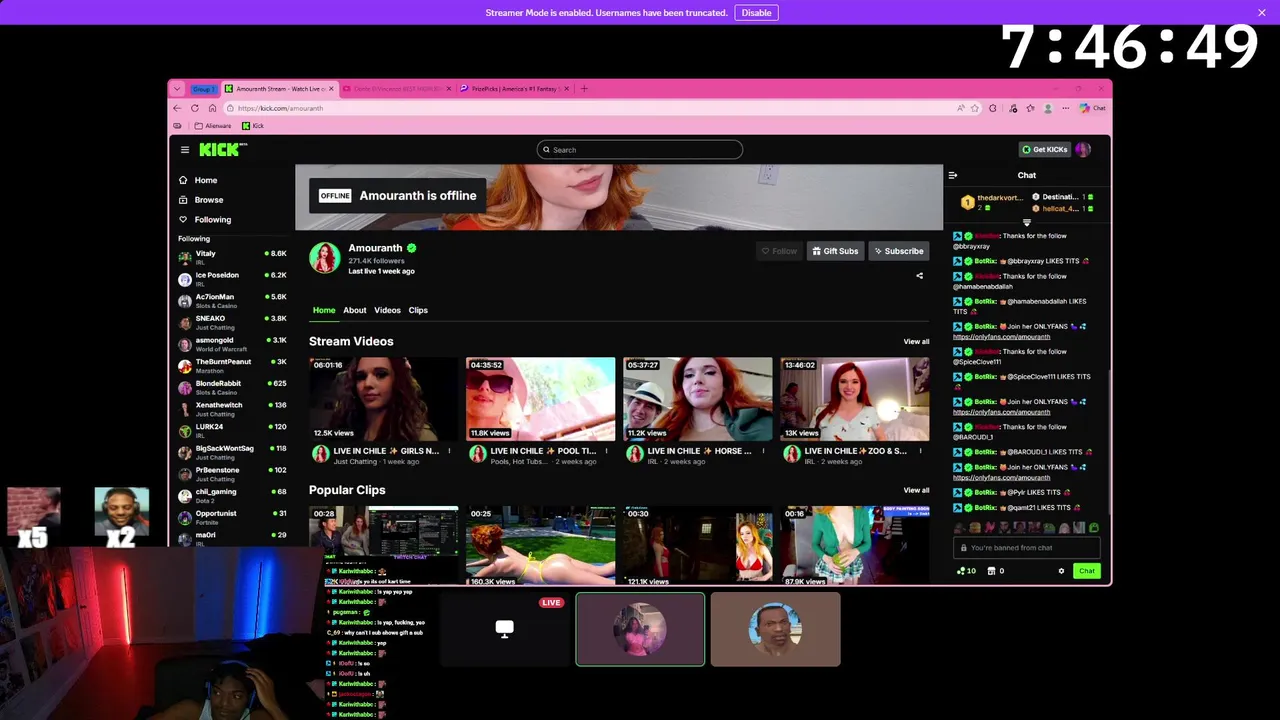
Task: Dismiss the Streamer Mode banner
Action: (1262, 12)
